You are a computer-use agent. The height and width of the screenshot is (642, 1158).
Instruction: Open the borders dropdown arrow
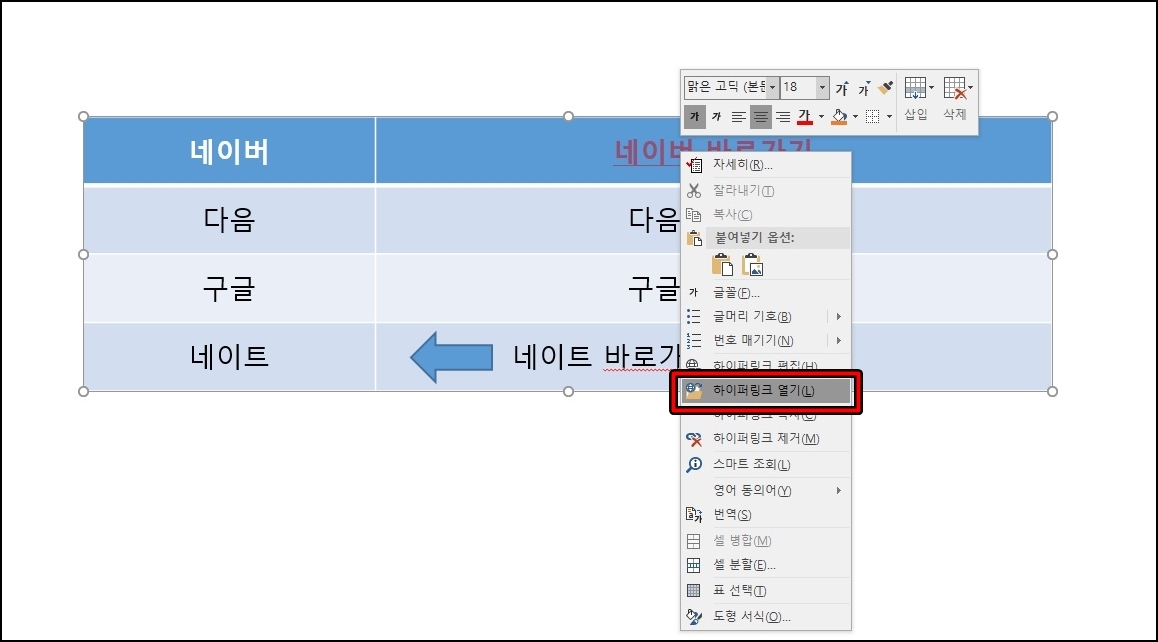[x=889, y=116]
